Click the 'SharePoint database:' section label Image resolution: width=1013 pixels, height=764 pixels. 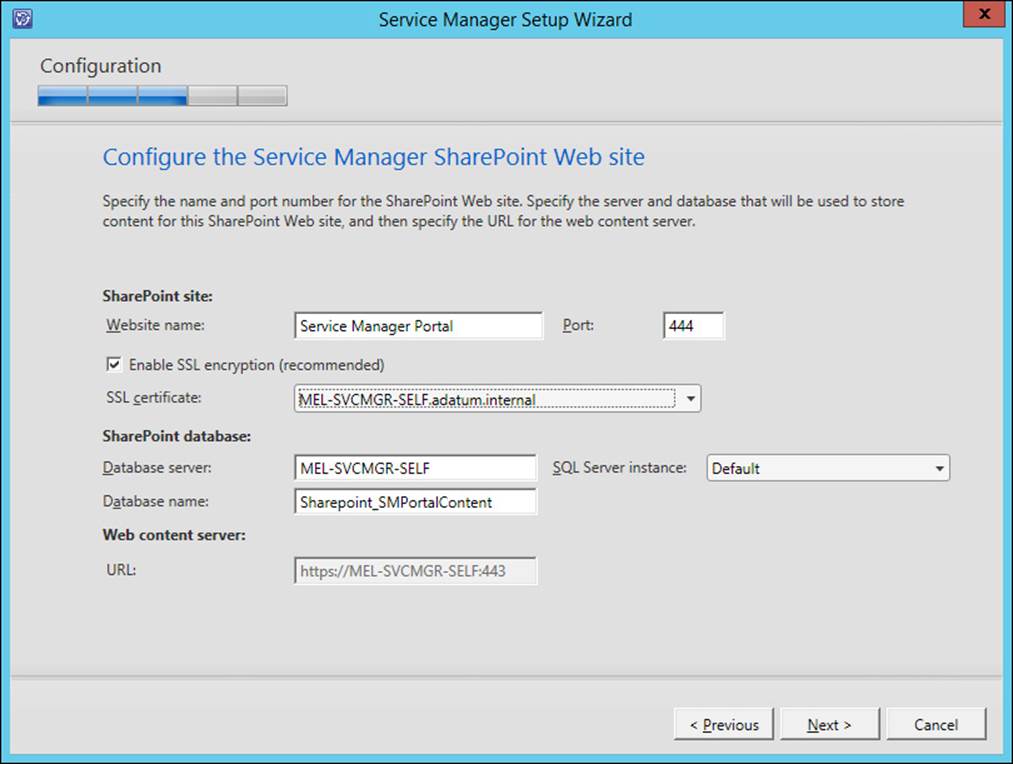[176, 437]
